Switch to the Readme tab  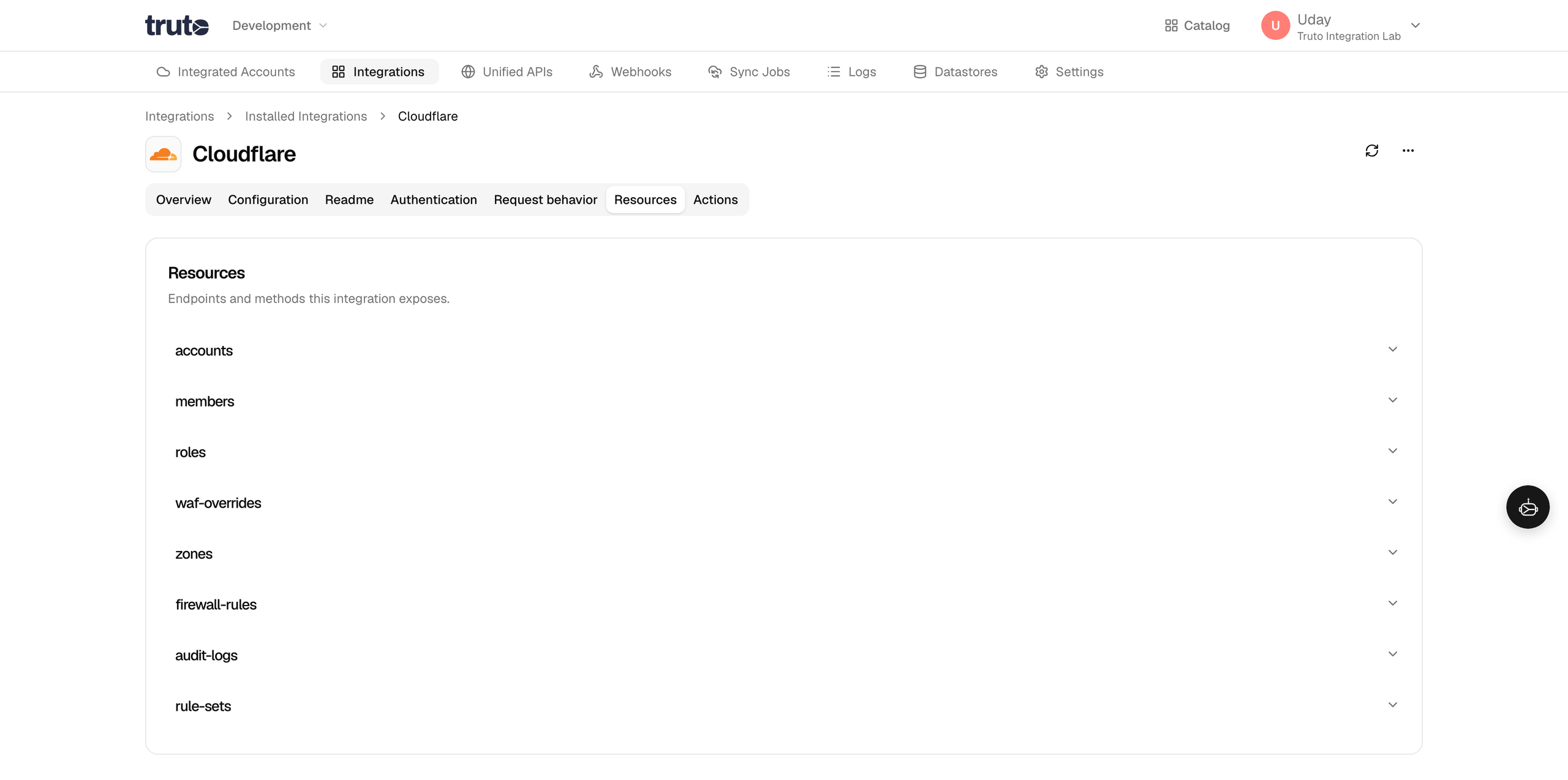point(349,200)
